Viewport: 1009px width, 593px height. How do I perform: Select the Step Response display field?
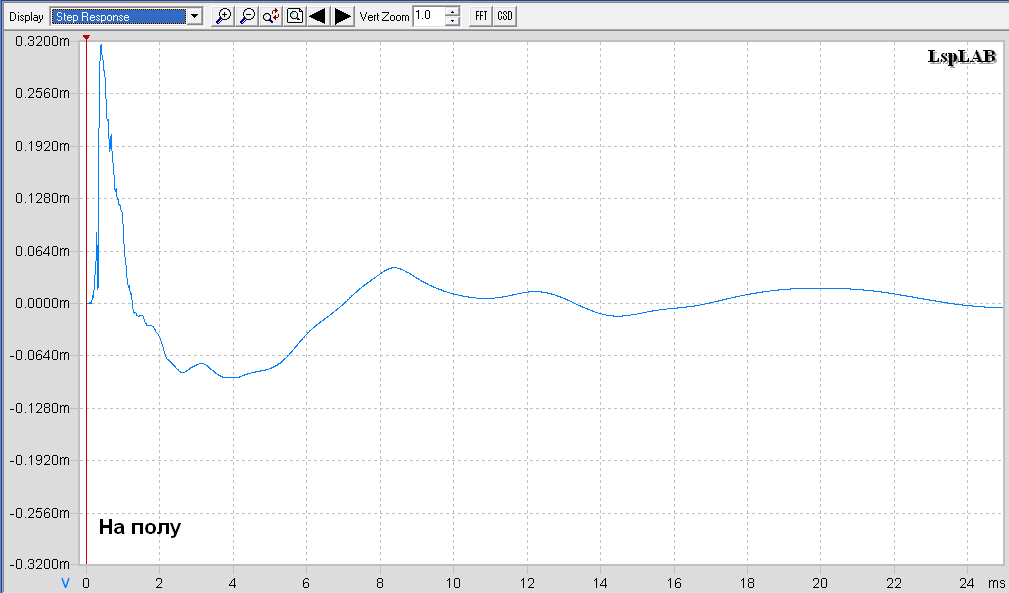119,17
